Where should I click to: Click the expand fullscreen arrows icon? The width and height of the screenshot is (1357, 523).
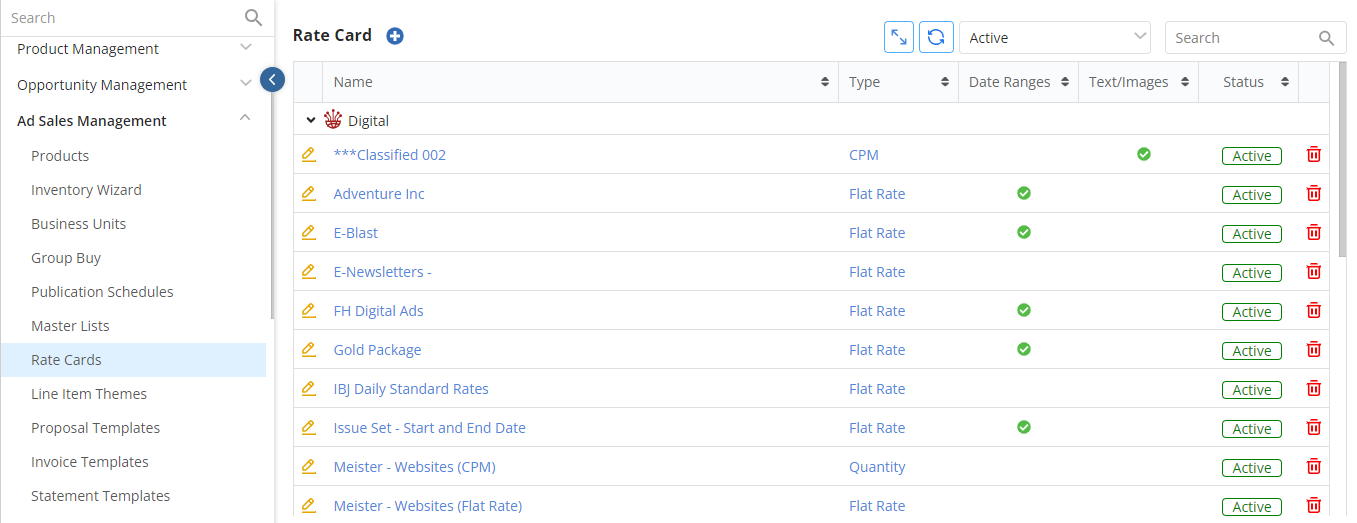(899, 37)
